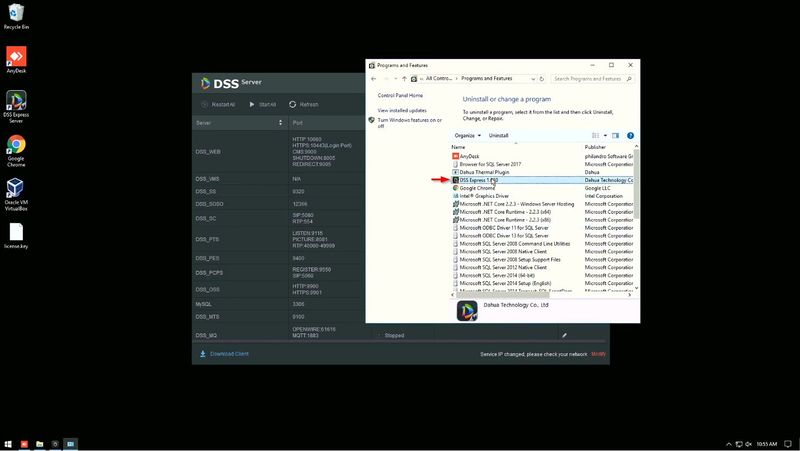
Task: Select the license.key file on desktop
Action: coord(16,236)
